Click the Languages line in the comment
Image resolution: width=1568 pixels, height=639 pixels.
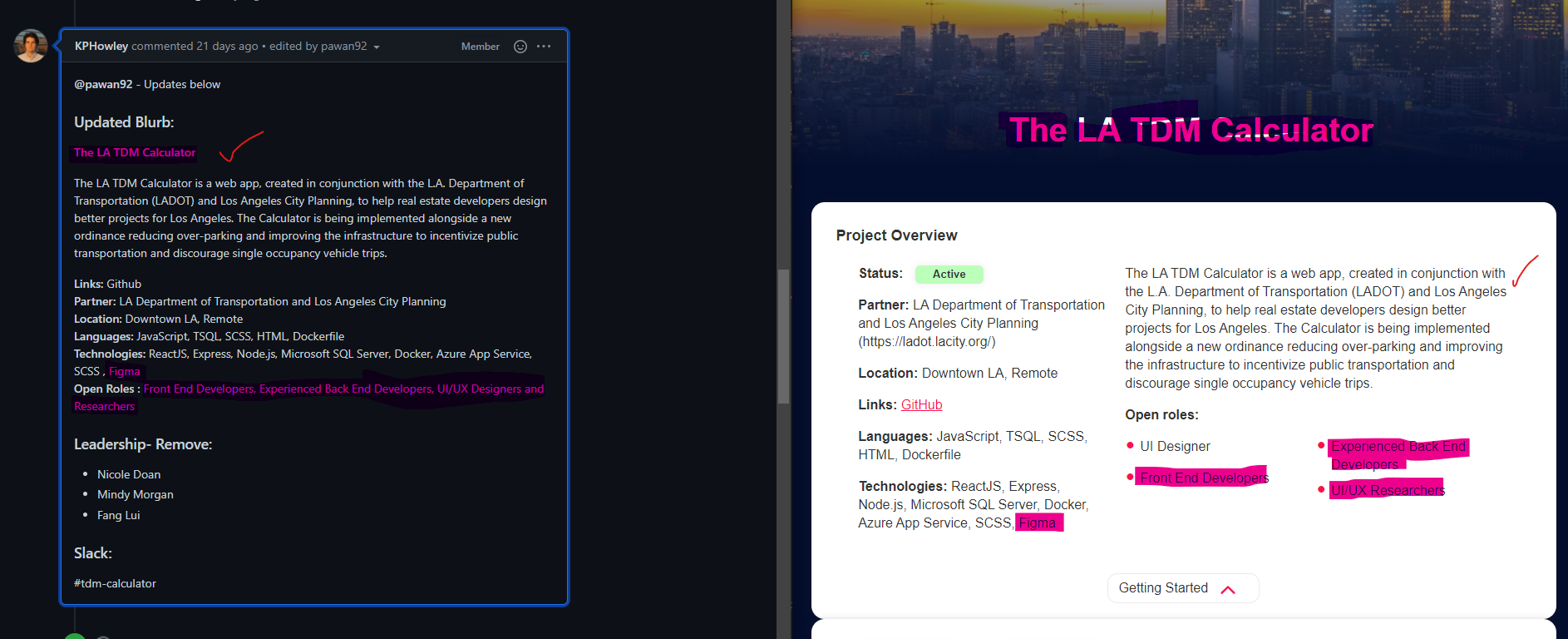[209, 336]
